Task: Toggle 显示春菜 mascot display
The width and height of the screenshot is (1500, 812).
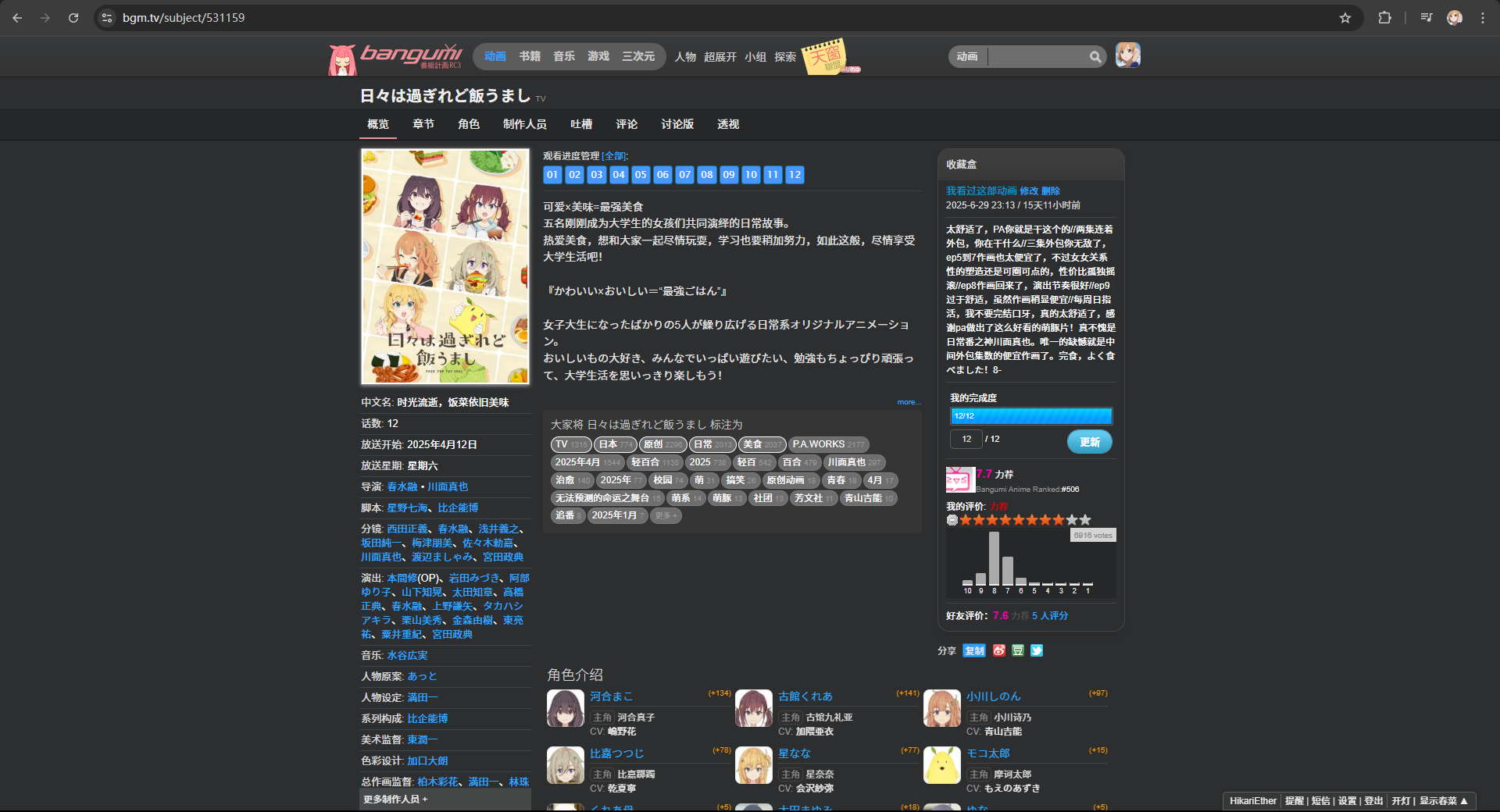Action: click(x=1443, y=801)
